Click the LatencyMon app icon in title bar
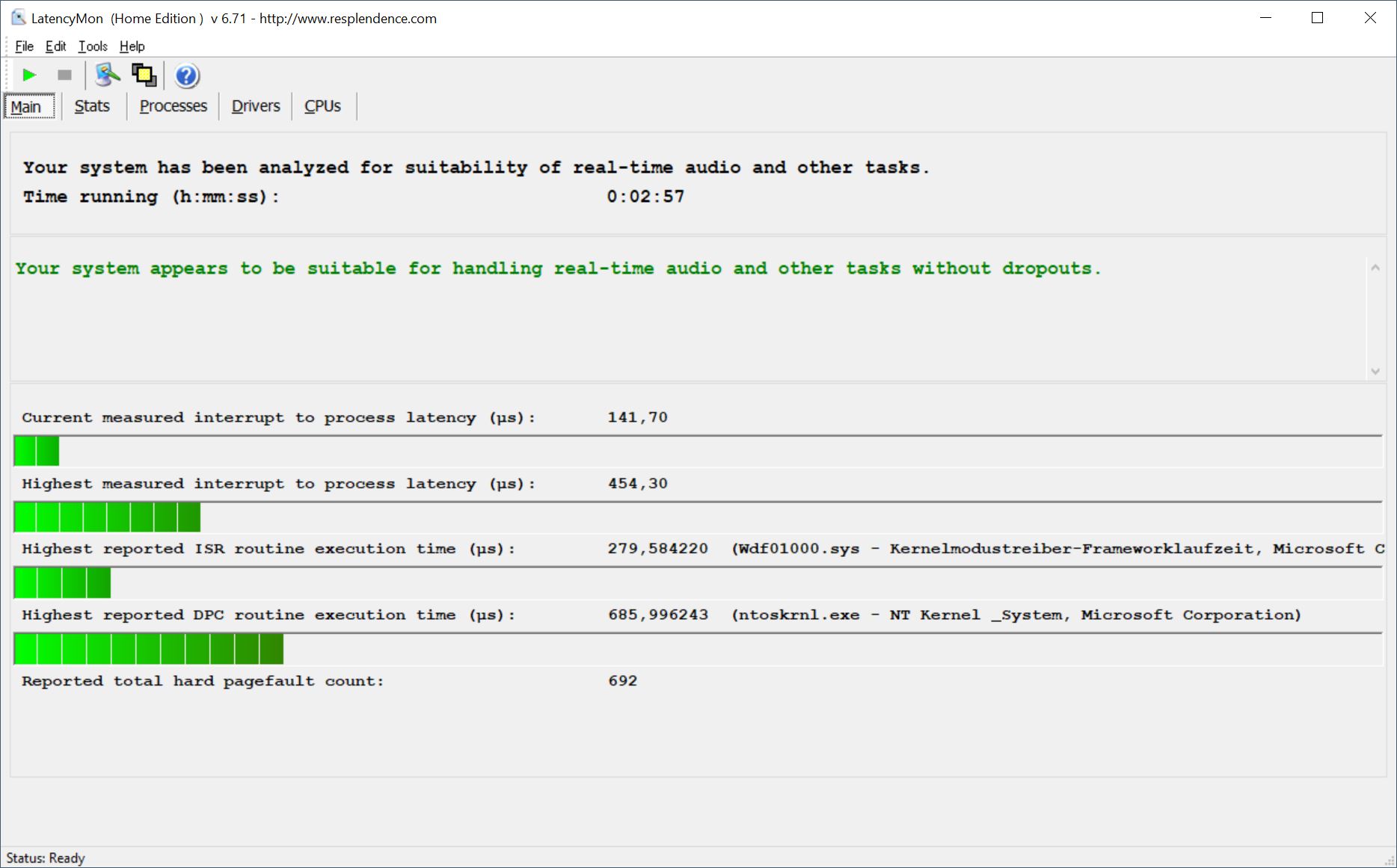The height and width of the screenshot is (868, 1397). click(18, 18)
